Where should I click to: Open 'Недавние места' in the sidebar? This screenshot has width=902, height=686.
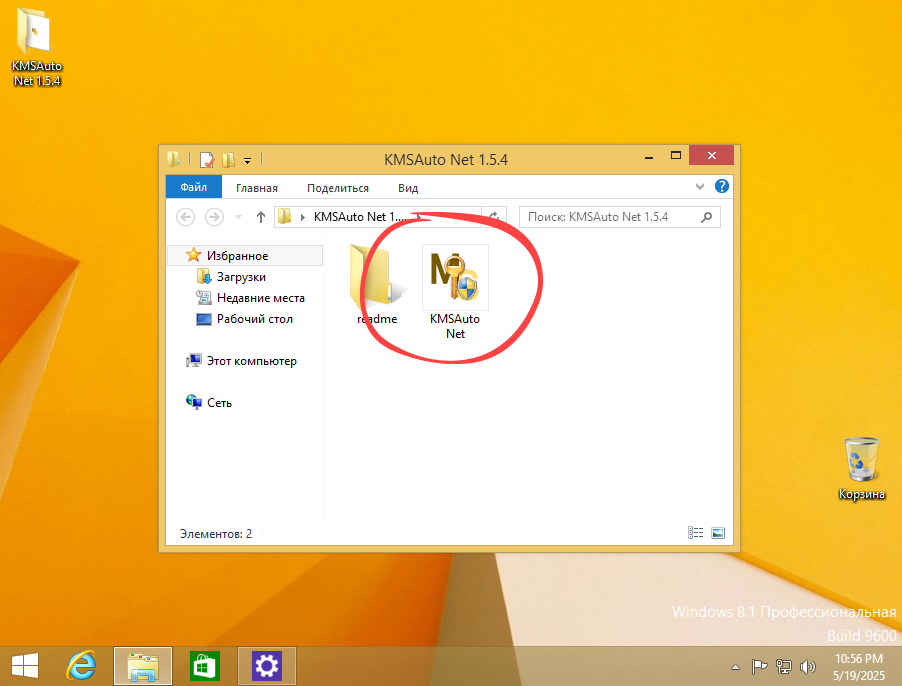(x=263, y=297)
